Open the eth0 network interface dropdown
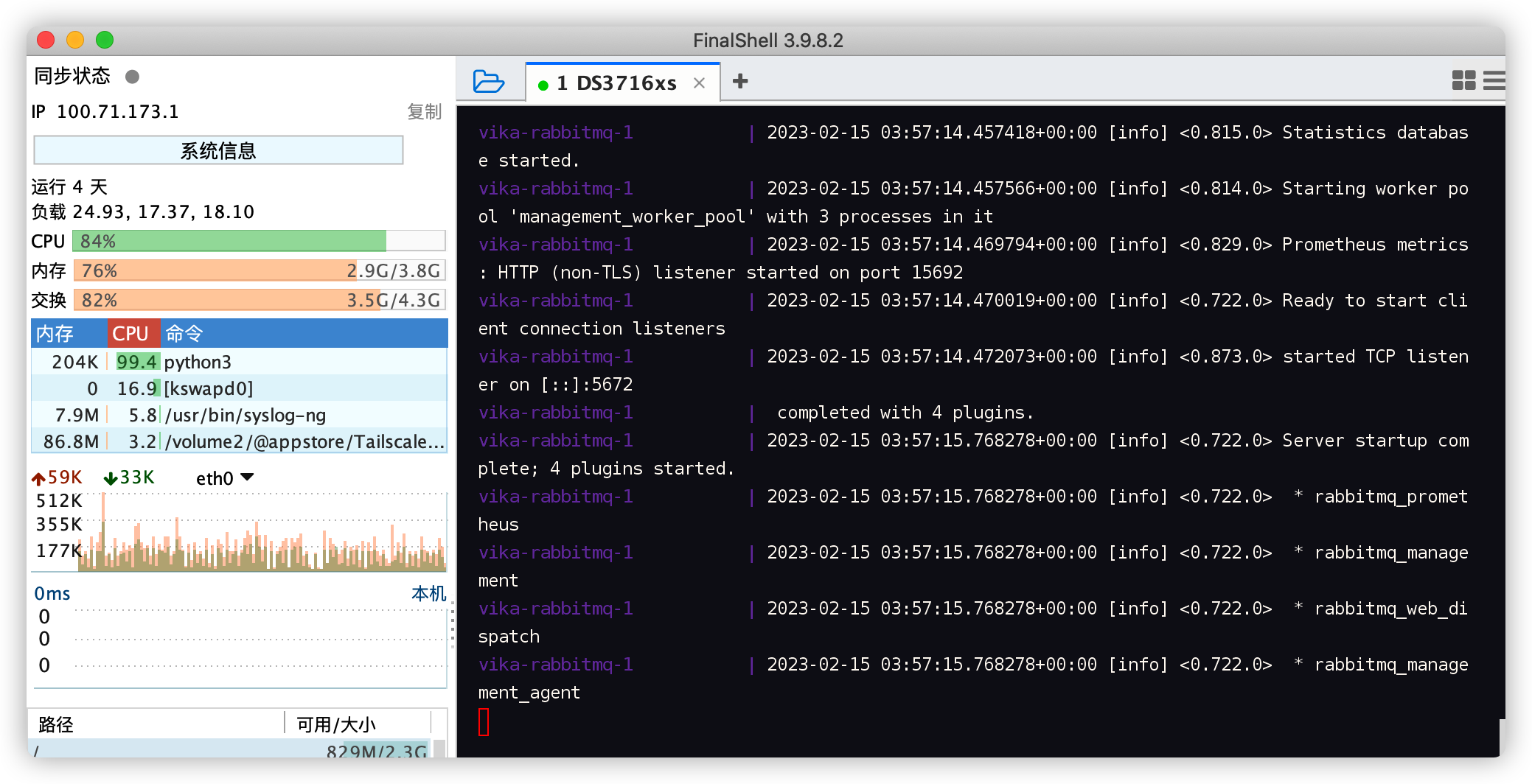The height and width of the screenshot is (784, 1532). (225, 478)
